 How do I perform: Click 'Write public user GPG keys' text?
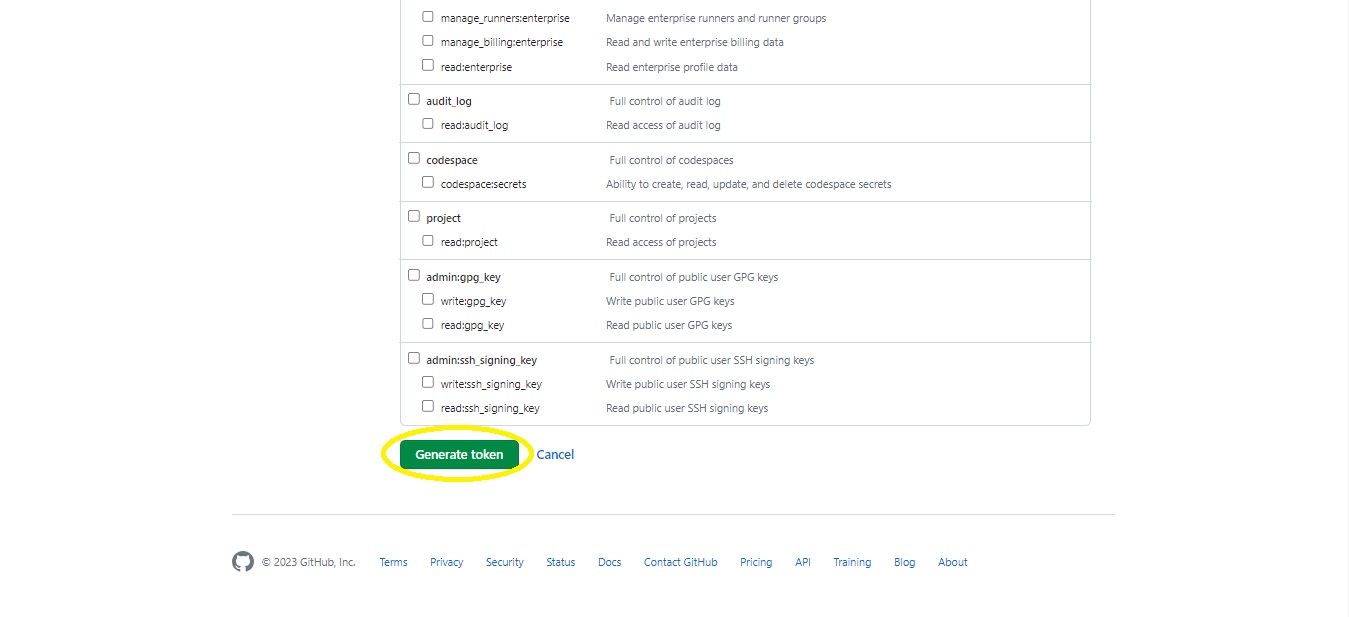coord(670,301)
